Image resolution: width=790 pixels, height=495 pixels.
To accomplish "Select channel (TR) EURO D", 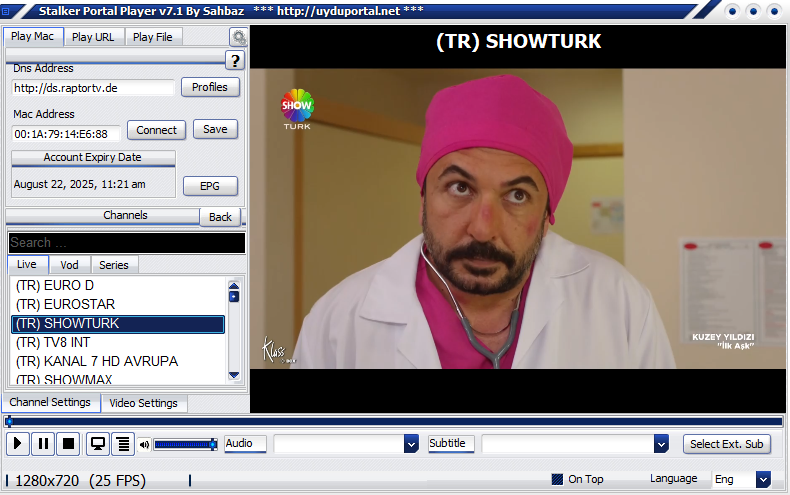I will point(117,286).
